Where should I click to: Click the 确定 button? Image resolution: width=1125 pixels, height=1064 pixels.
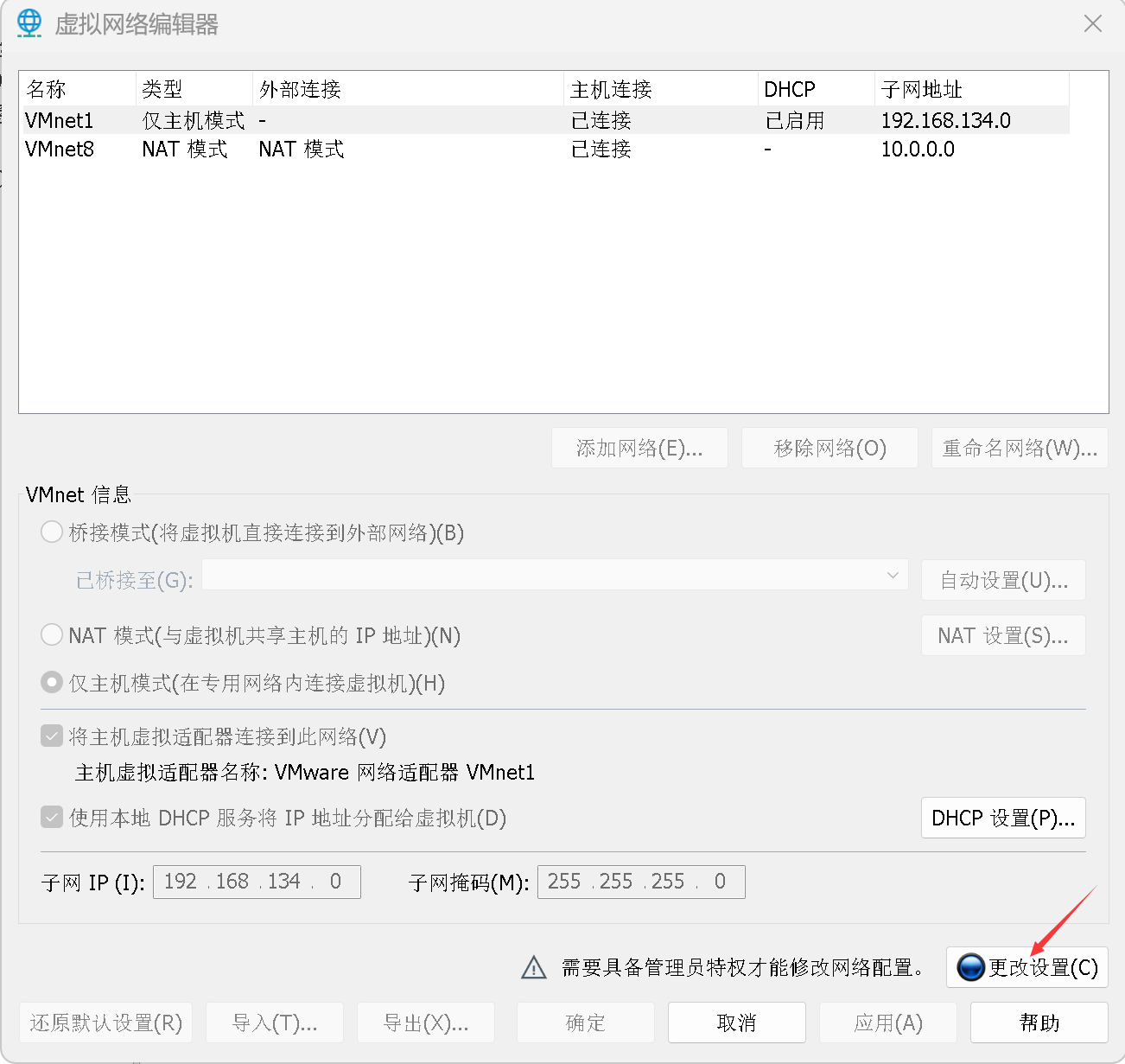[x=585, y=1023]
